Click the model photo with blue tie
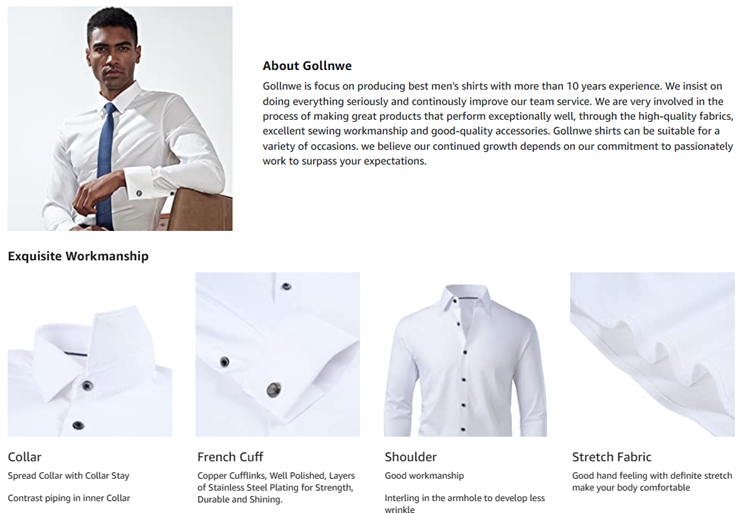 pyautogui.click(x=120, y=118)
